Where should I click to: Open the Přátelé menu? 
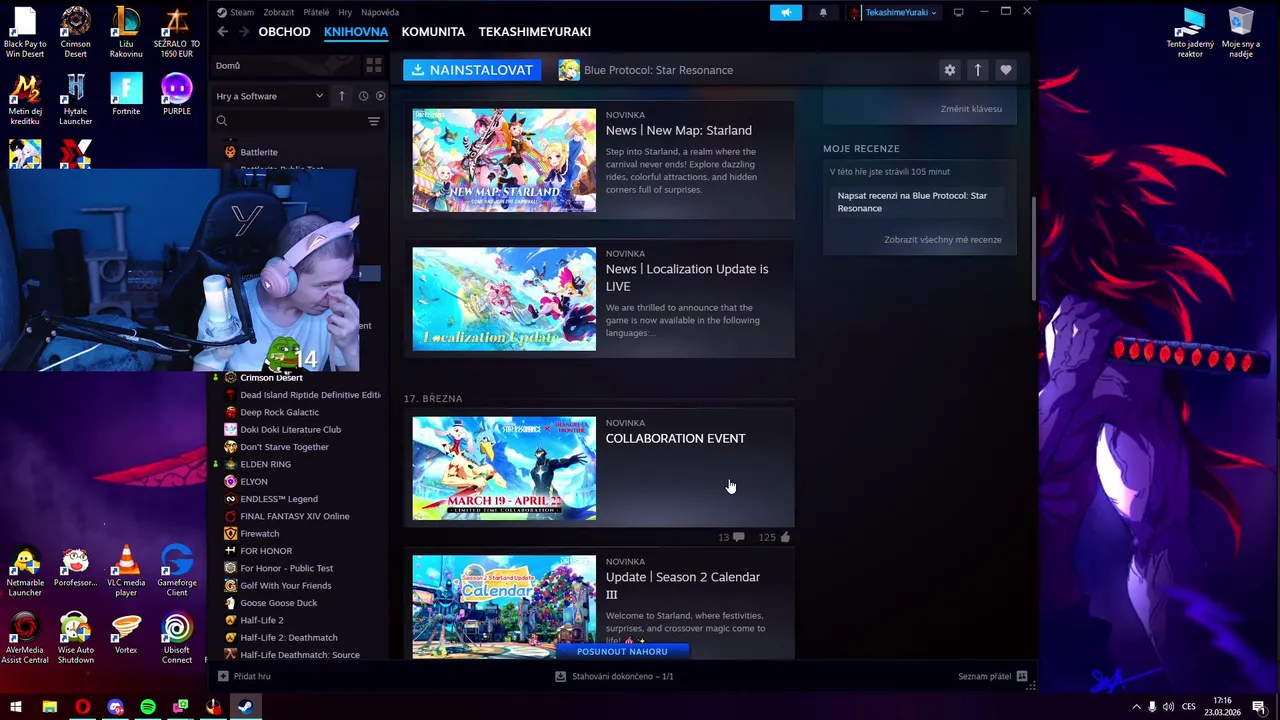point(316,12)
